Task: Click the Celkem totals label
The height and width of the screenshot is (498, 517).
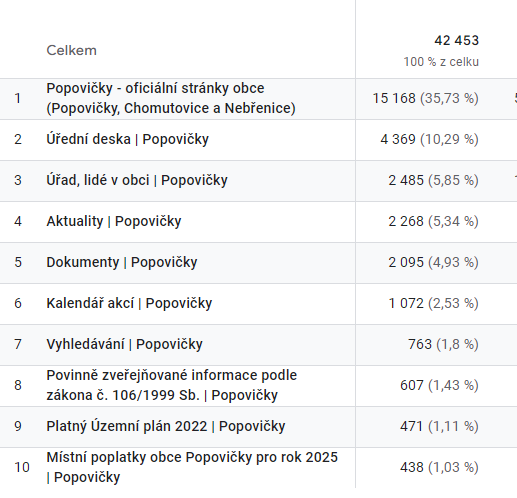Action: (71, 51)
